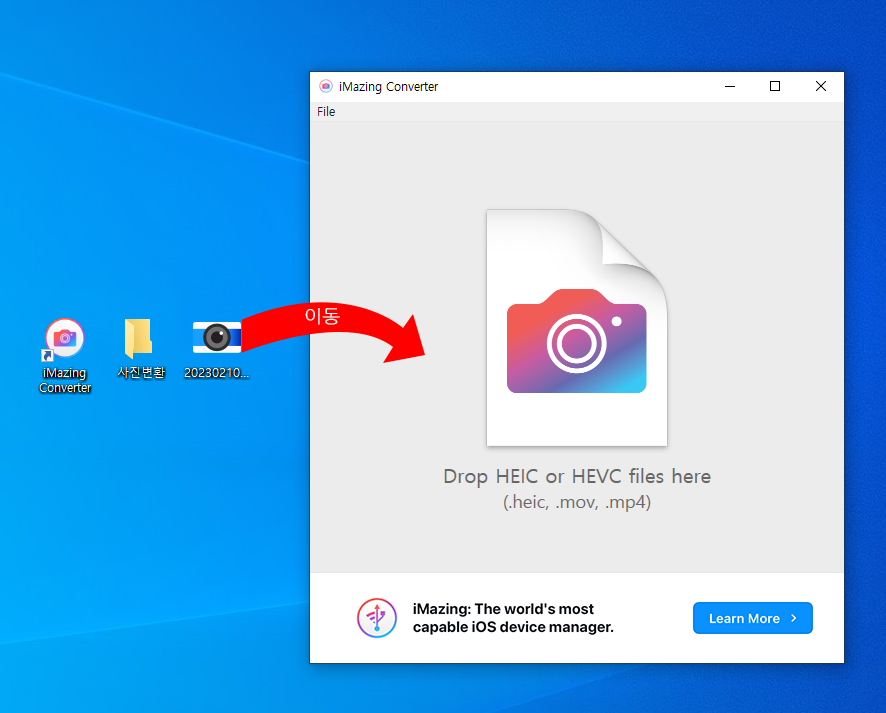Open the File menu in iMazing Converter
This screenshot has width=886, height=713.
pyautogui.click(x=326, y=112)
